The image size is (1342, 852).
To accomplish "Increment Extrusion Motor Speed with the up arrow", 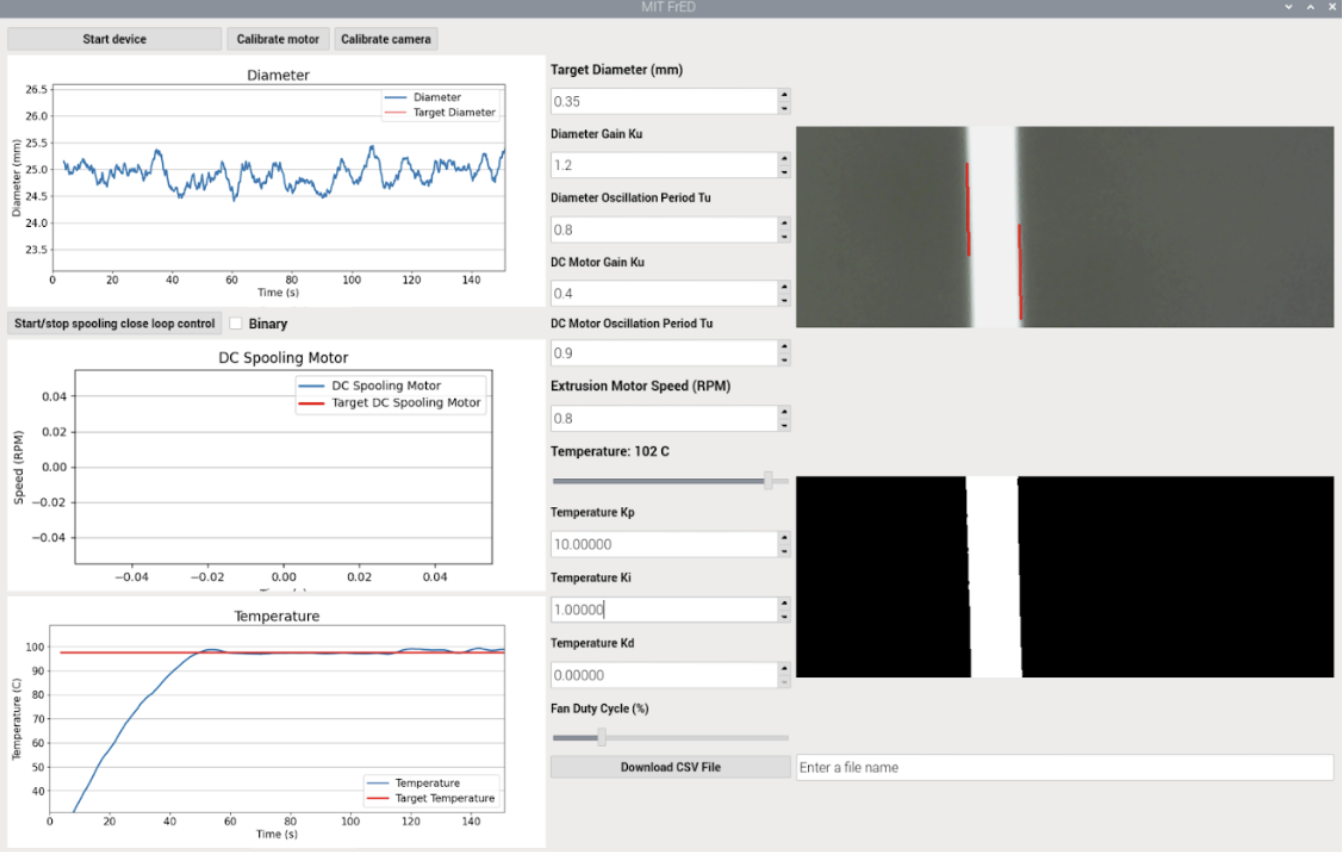I will tap(786, 413).
